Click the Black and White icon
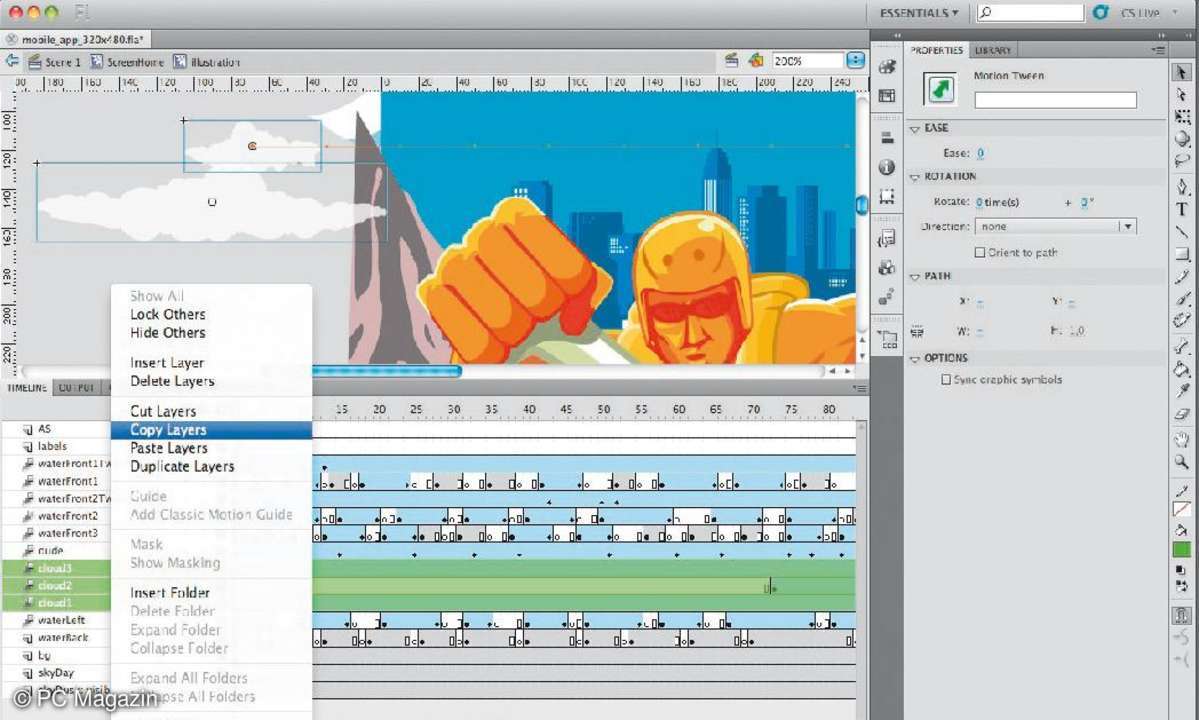This screenshot has height=720, width=1199. pos(1181,570)
